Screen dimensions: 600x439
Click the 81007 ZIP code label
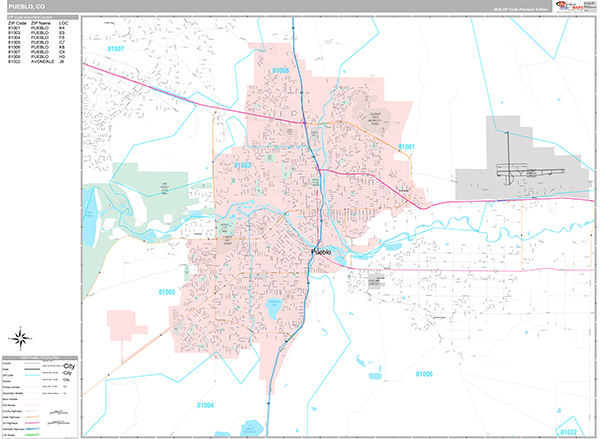117,48
